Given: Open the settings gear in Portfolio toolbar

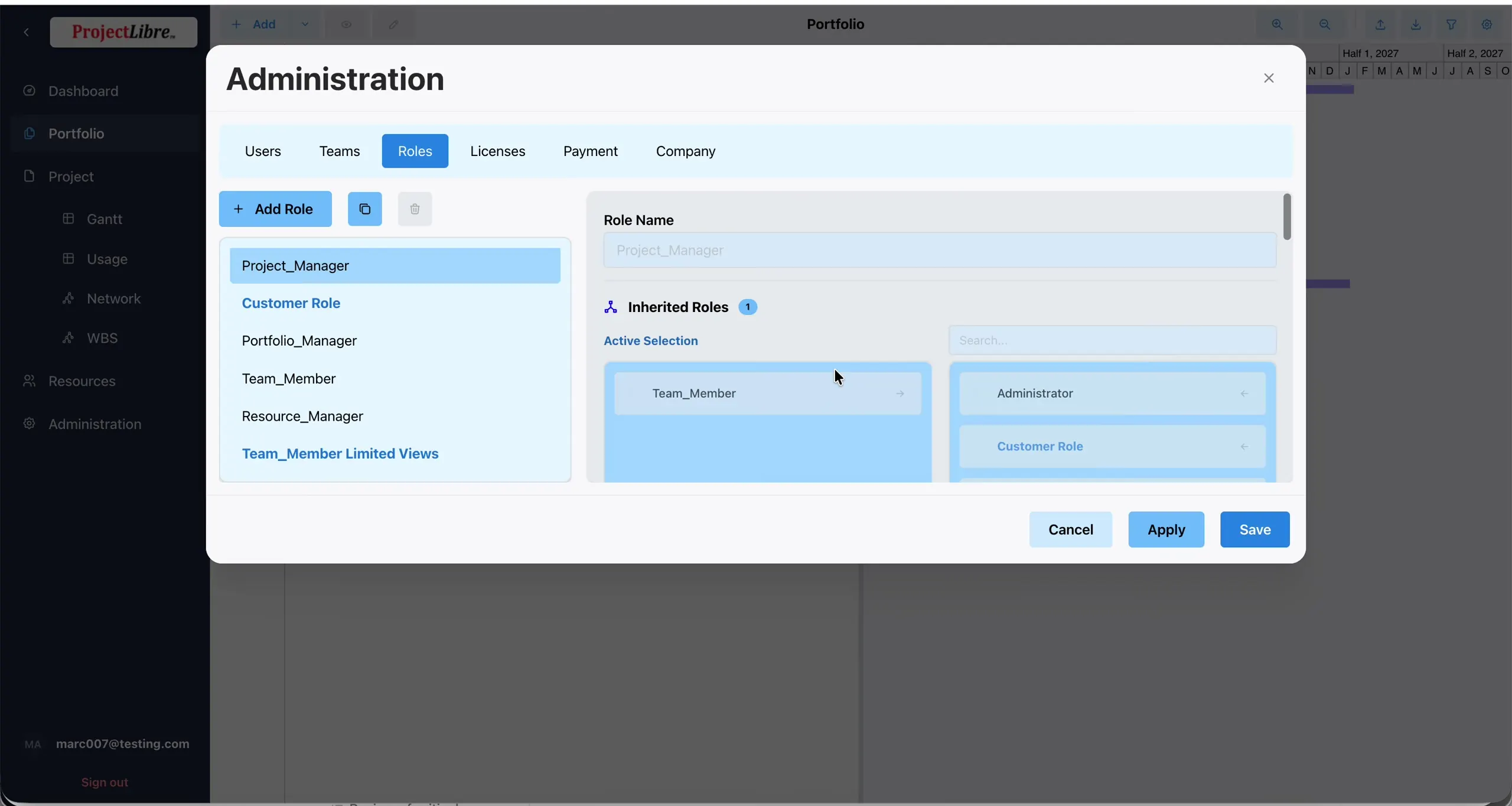Looking at the screenshot, I should pyautogui.click(x=1487, y=24).
